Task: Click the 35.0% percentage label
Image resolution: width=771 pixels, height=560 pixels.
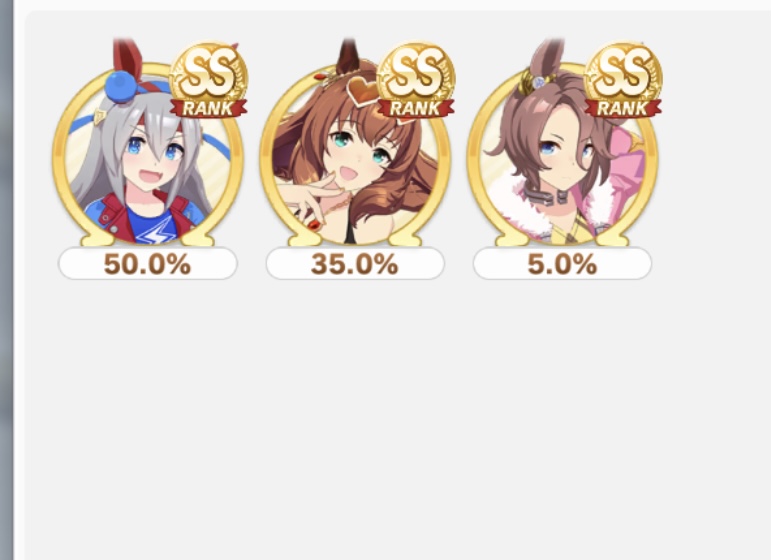Action: [355, 264]
